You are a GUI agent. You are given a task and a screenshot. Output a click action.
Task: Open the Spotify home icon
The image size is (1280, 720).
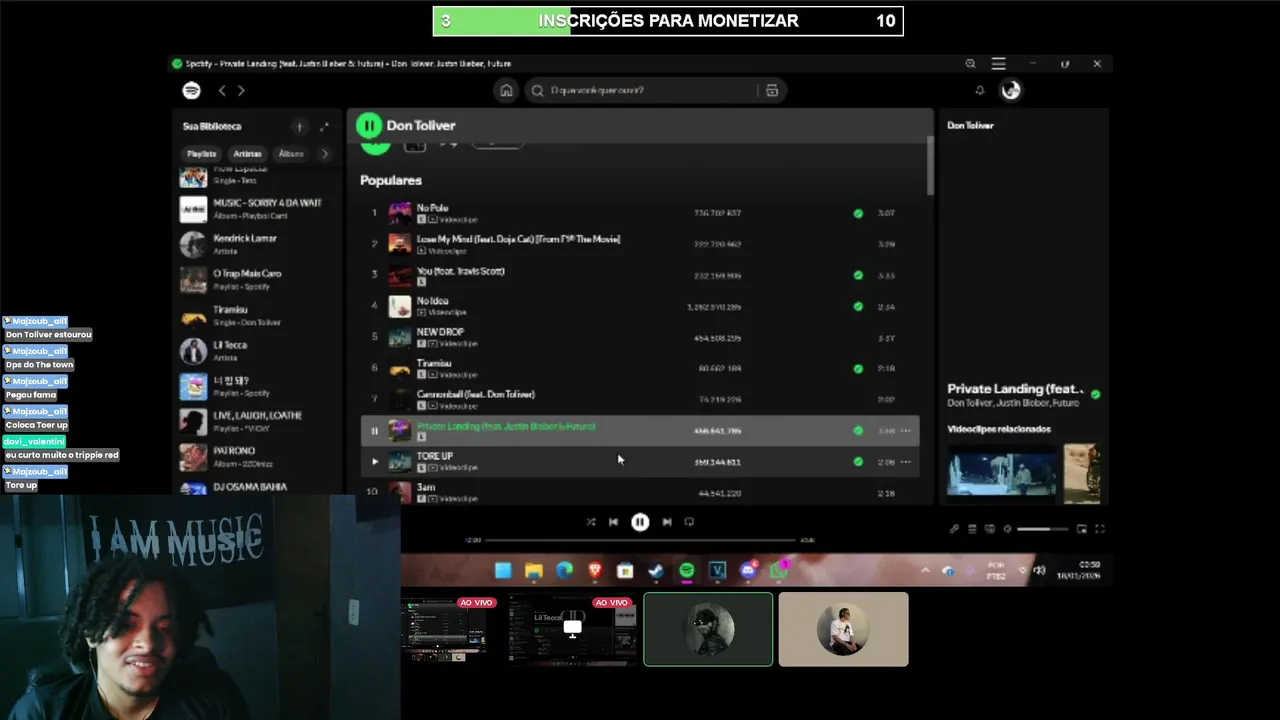[506, 90]
